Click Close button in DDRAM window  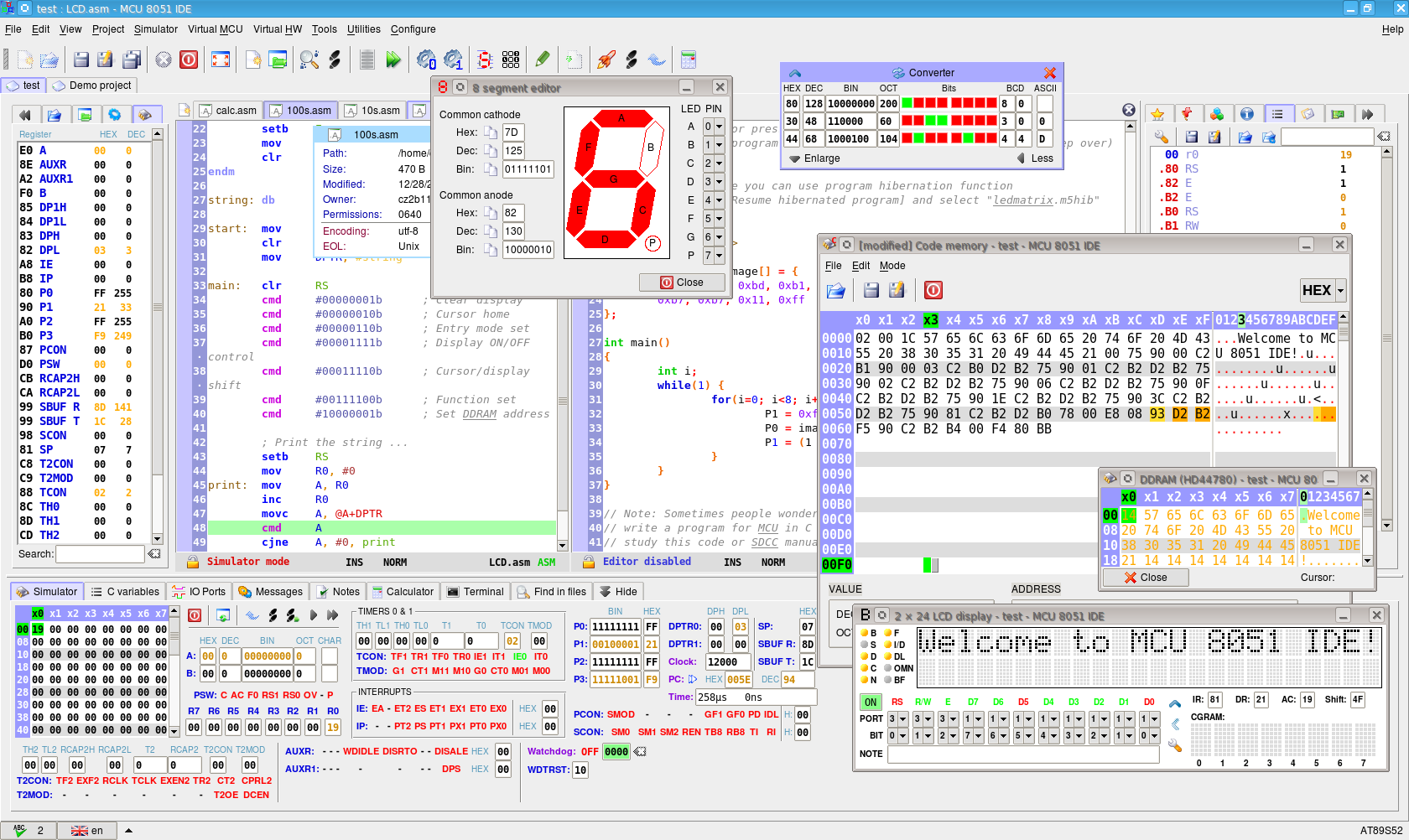coord(1145,578)
